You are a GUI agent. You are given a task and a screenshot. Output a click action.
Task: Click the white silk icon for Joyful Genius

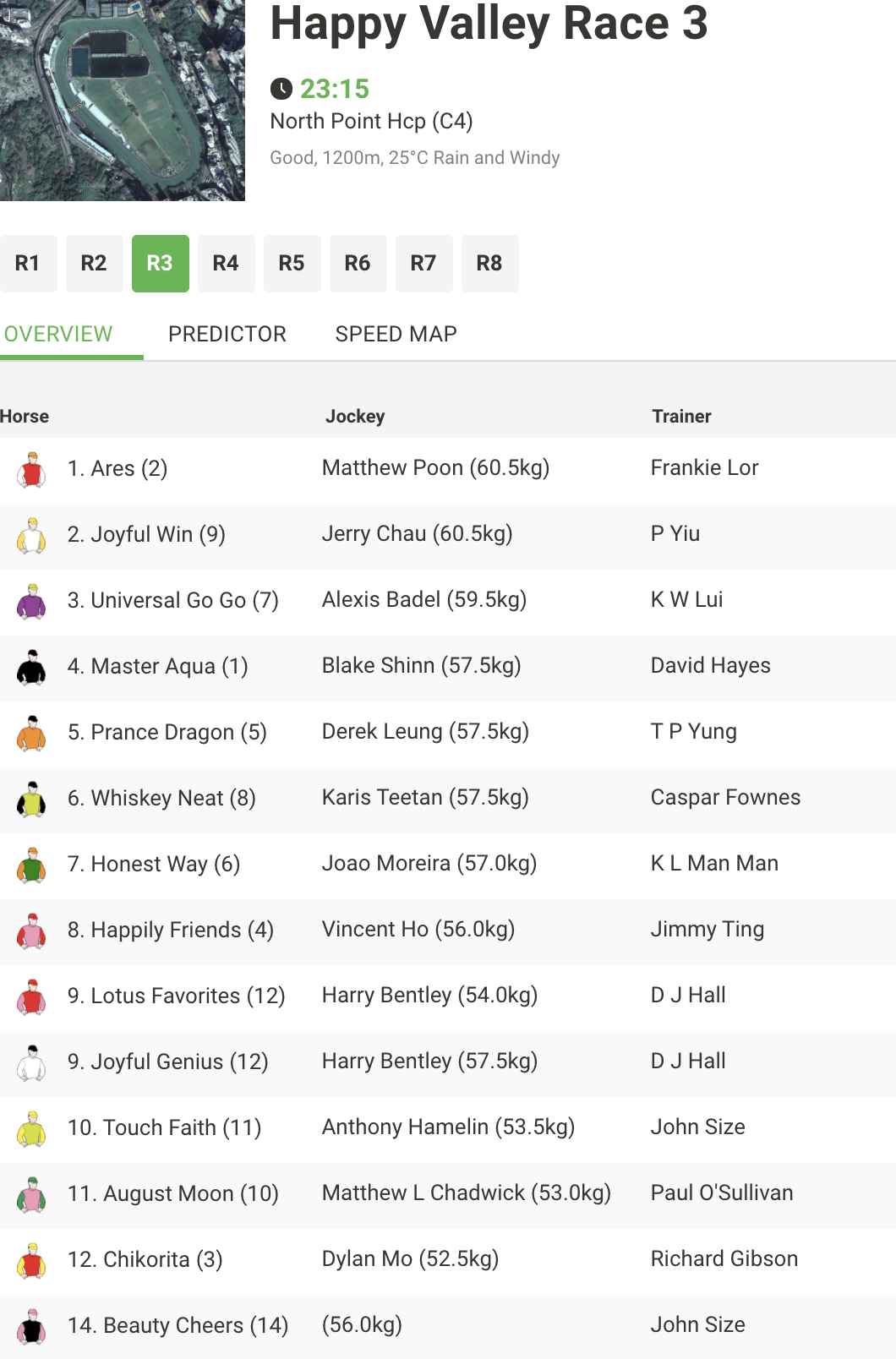point(32,1063)
